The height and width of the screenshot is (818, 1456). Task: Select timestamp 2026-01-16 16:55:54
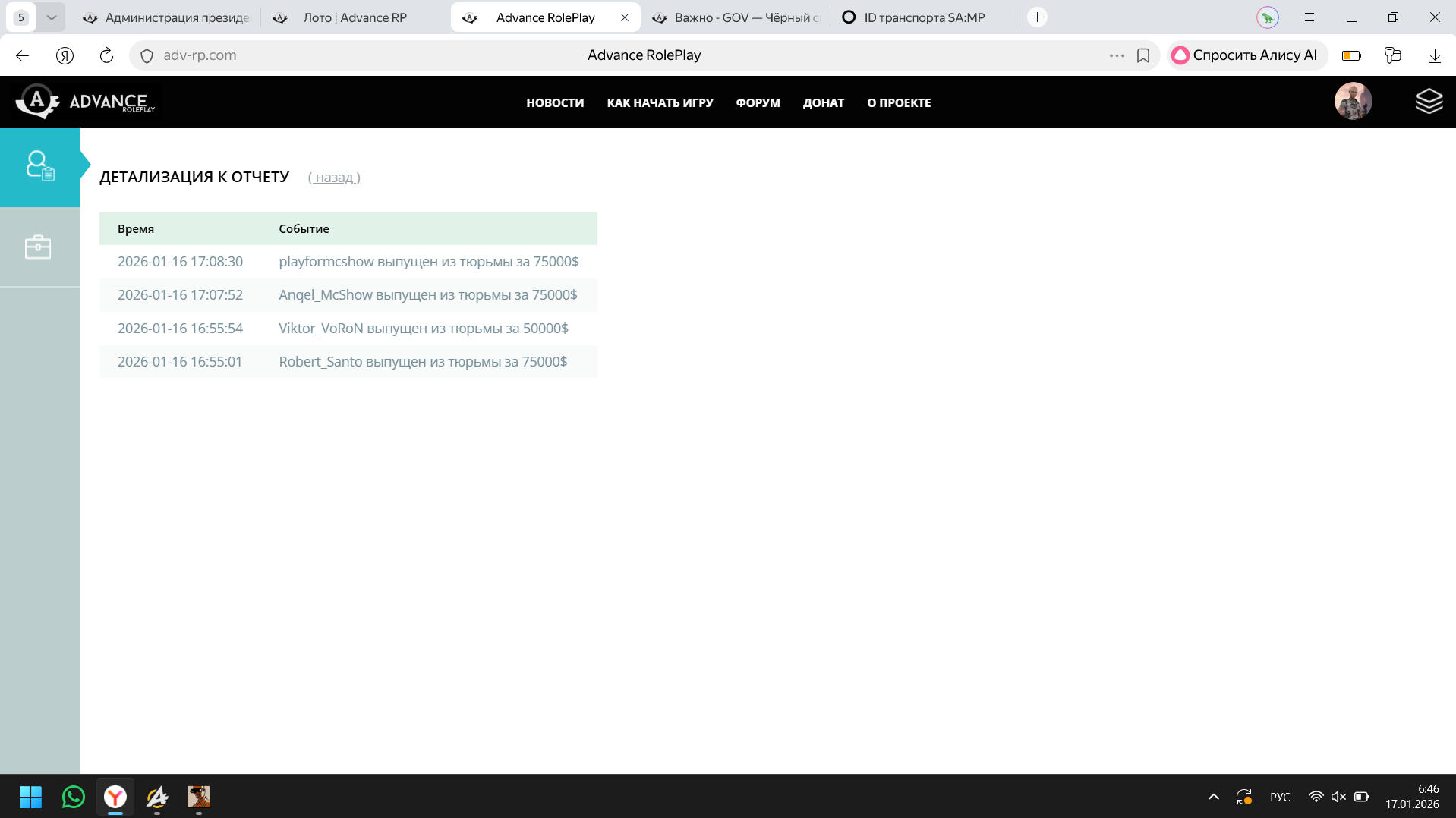coord(180,329)
